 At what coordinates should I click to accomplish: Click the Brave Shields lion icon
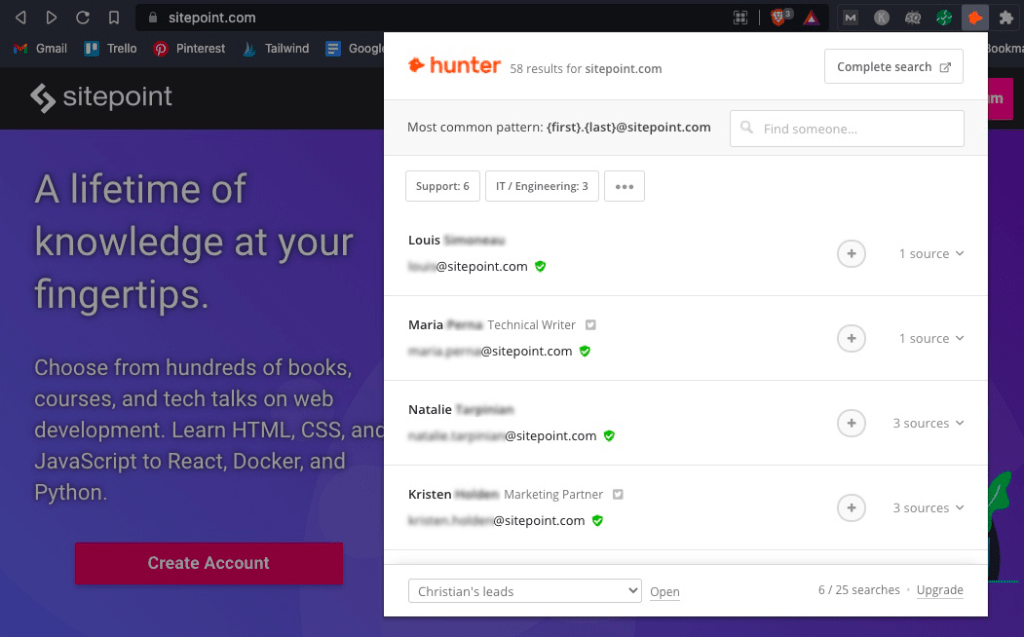pos(779,17)
